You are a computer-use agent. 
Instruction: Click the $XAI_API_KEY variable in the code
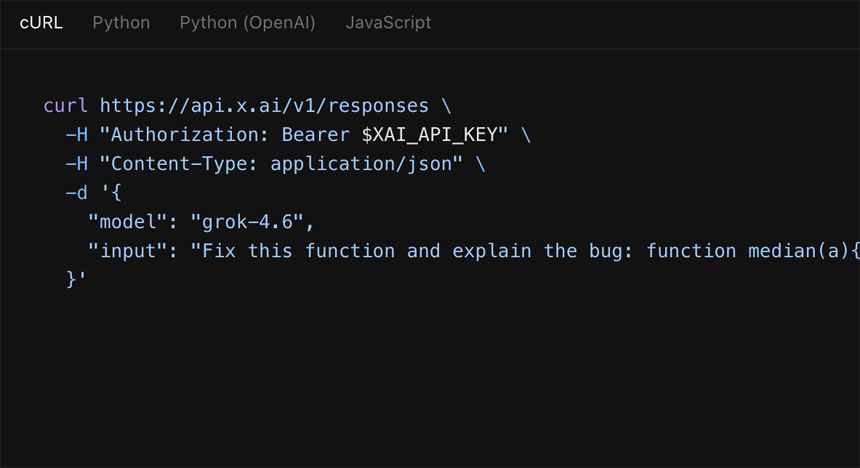pos(429,134)
